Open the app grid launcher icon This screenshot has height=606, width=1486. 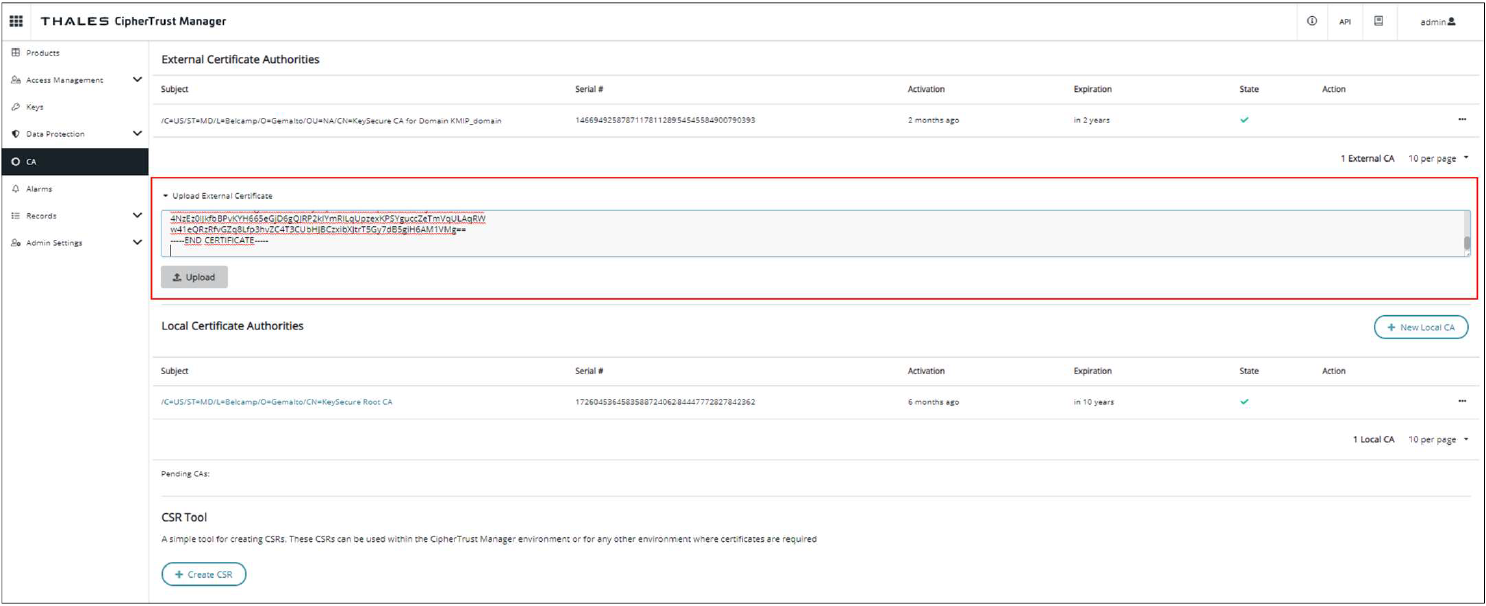(x=18, y=21)
